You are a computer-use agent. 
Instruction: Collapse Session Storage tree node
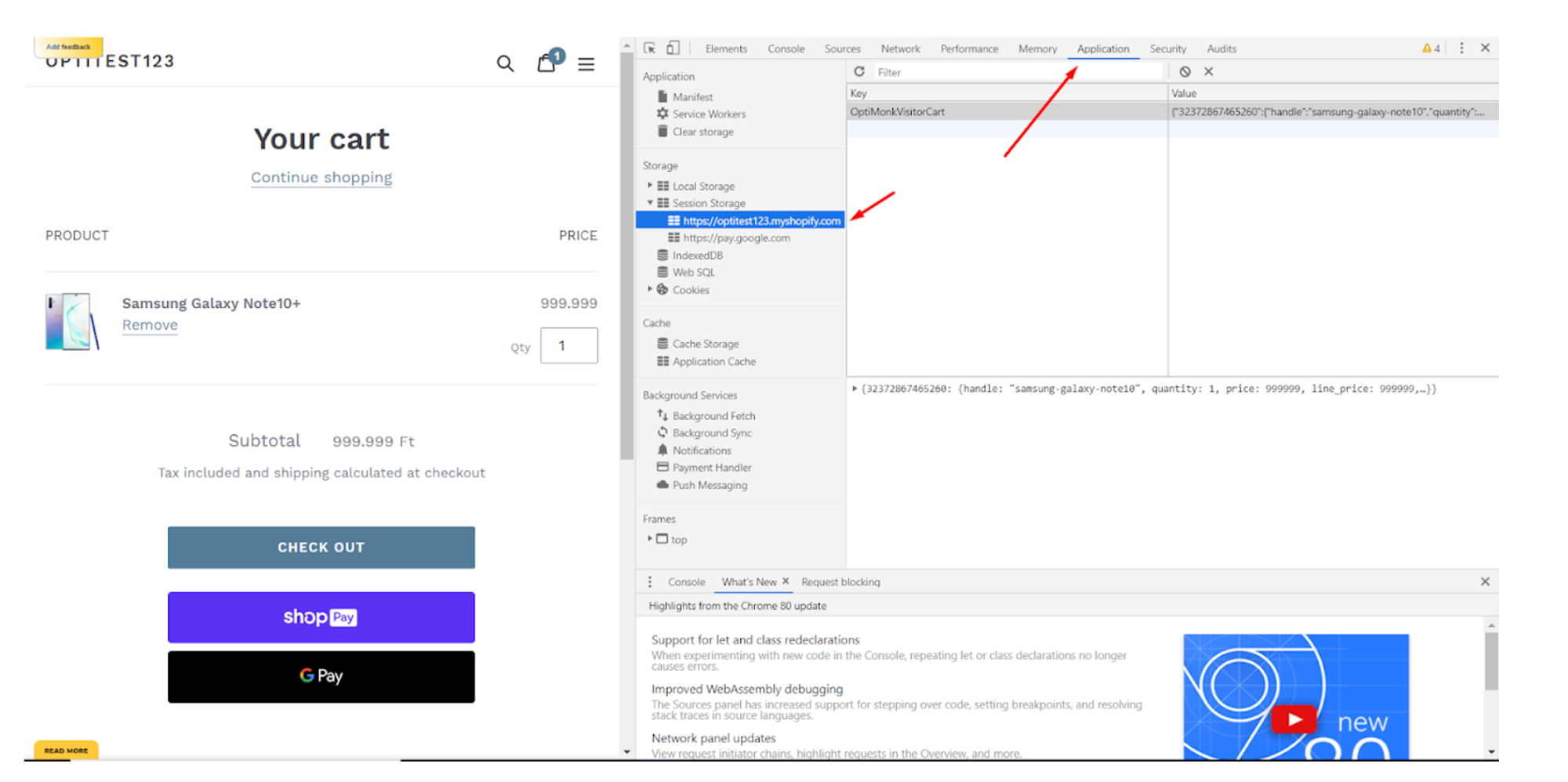(x=650, y=203)
